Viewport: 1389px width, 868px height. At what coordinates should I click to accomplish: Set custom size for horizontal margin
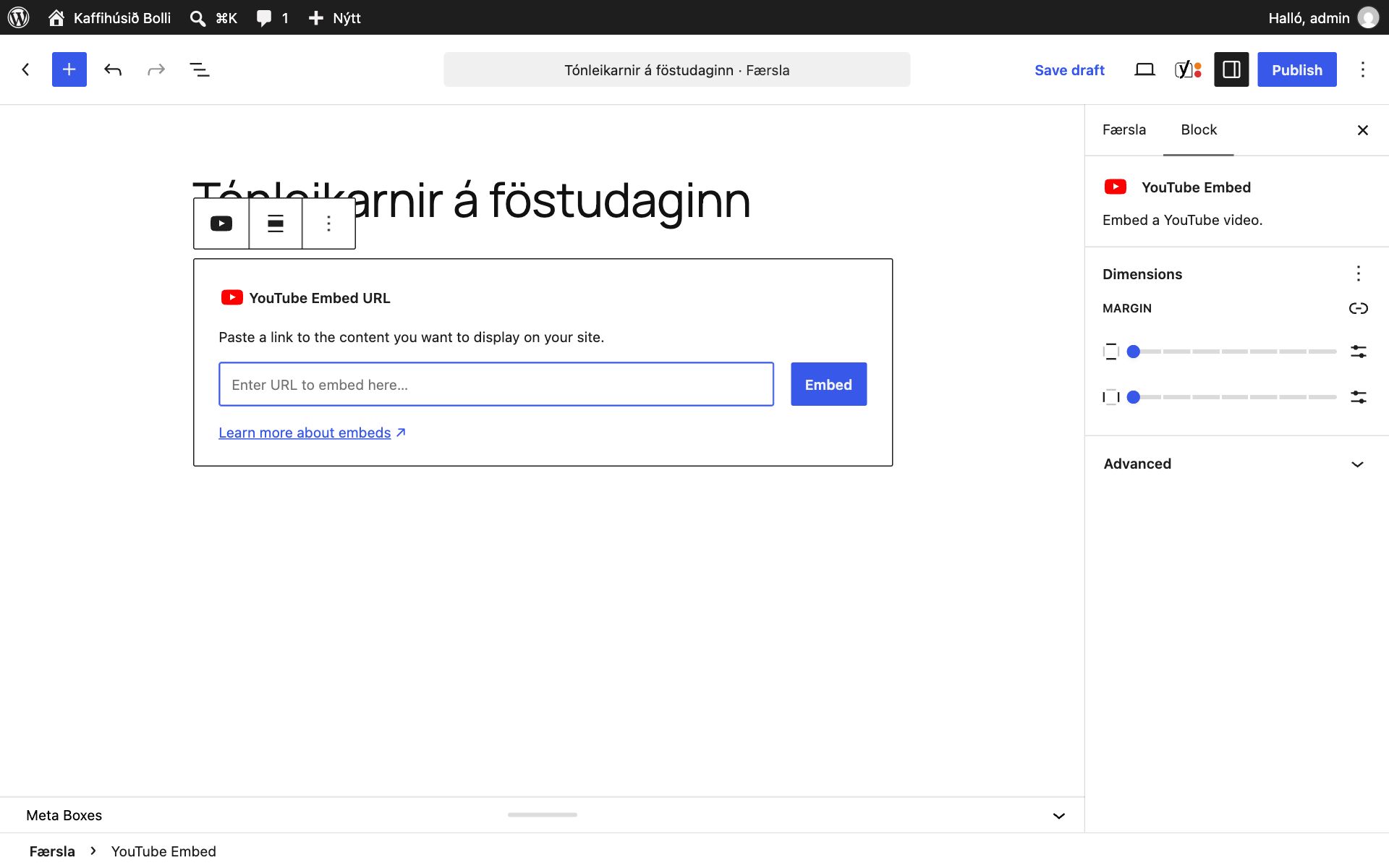(1359, 397)
